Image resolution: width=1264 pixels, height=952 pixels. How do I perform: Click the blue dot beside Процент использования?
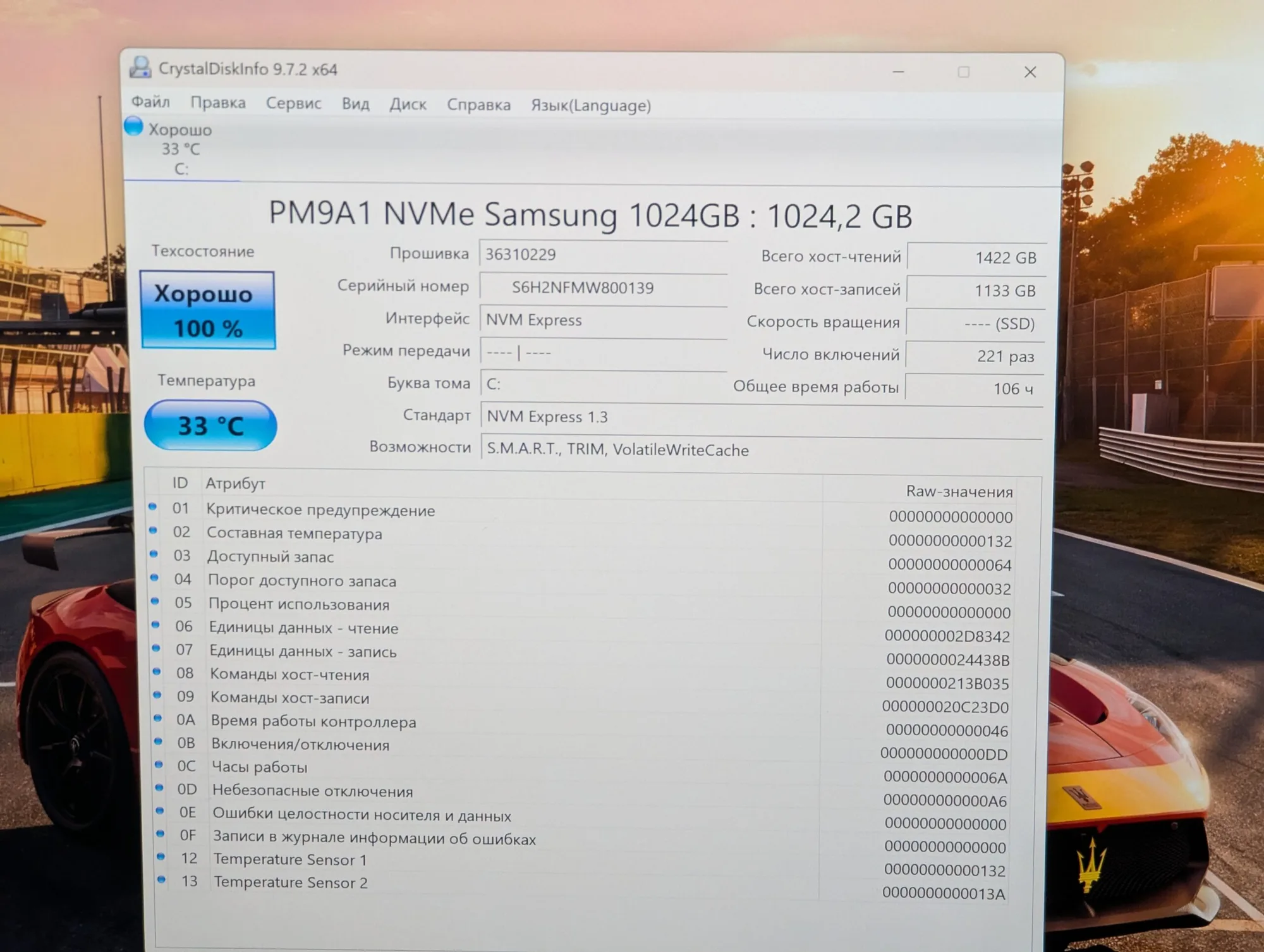point(155,601)
